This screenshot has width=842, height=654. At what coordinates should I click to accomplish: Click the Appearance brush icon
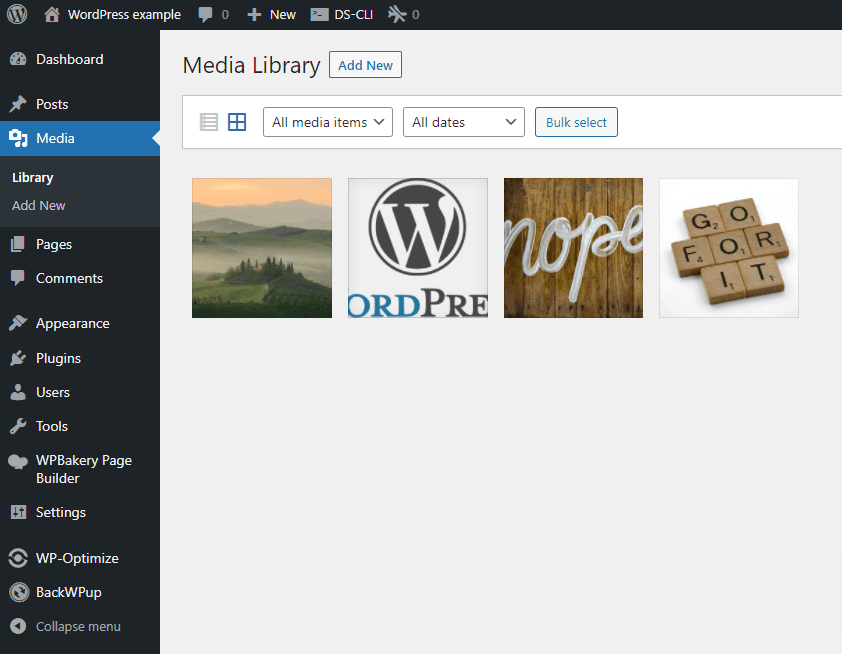tap(18, 323)
